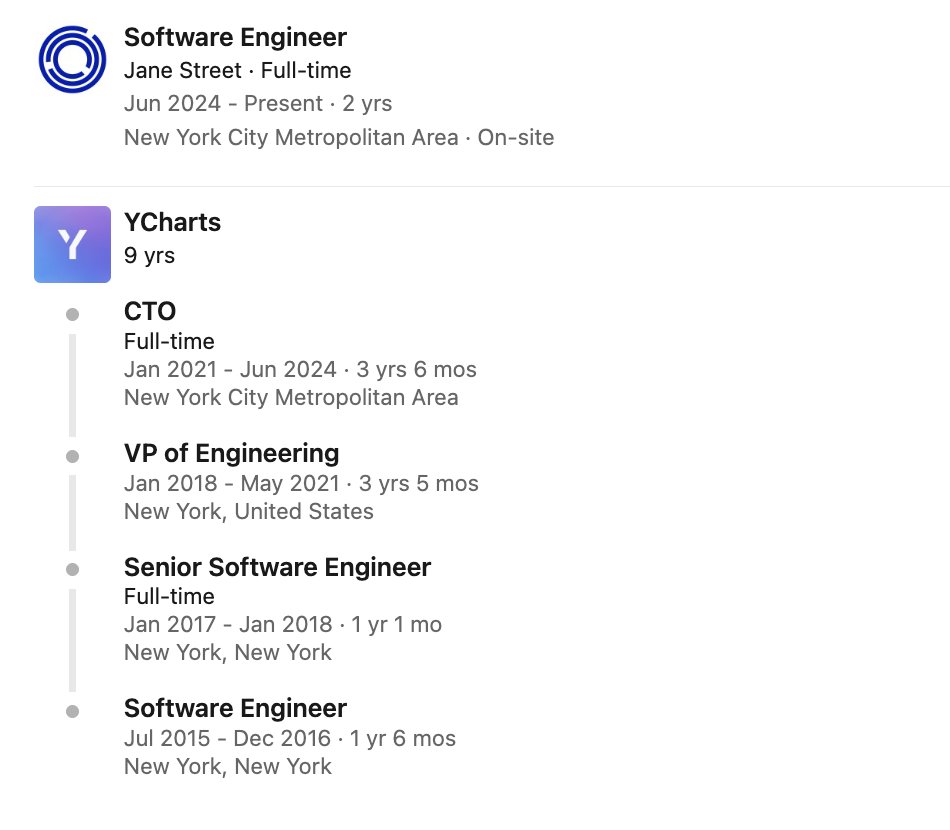The height and width of the screenshot is (830, 950).
Task: Click the timeline dot beside CTO
Action: [x=72, y=314]
